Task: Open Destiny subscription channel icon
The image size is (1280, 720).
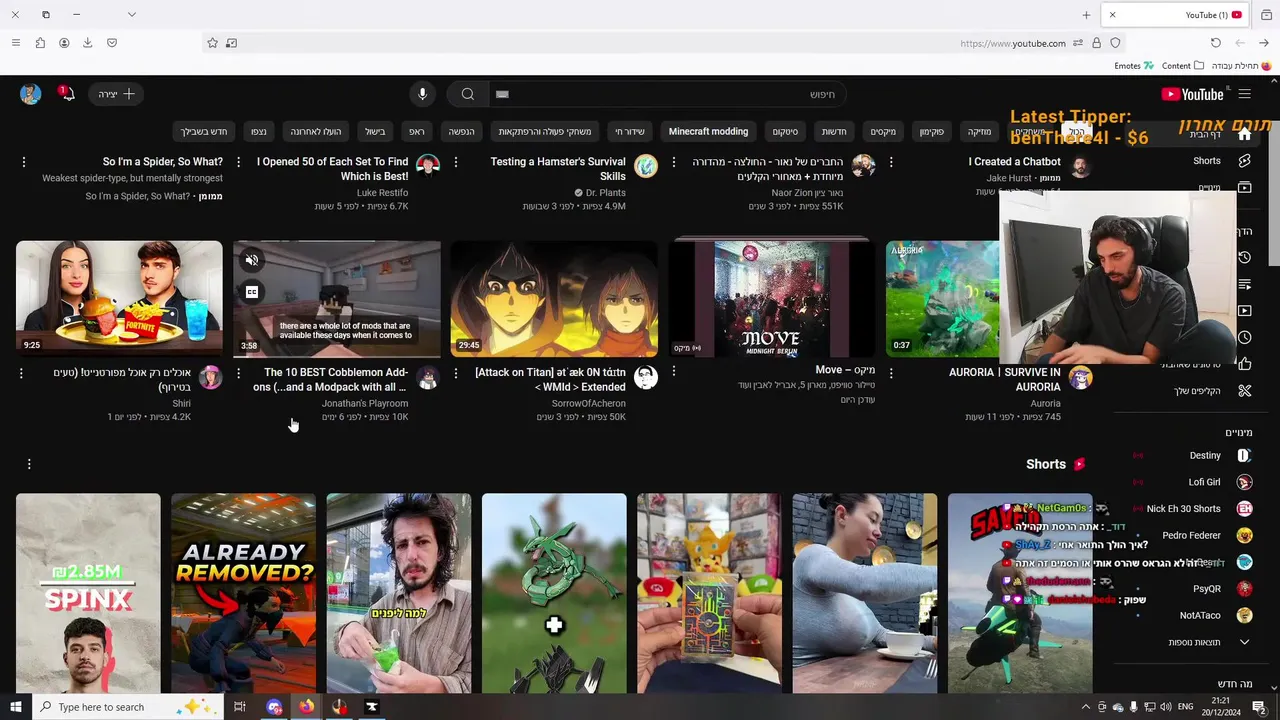Action: pos(1244,456)
